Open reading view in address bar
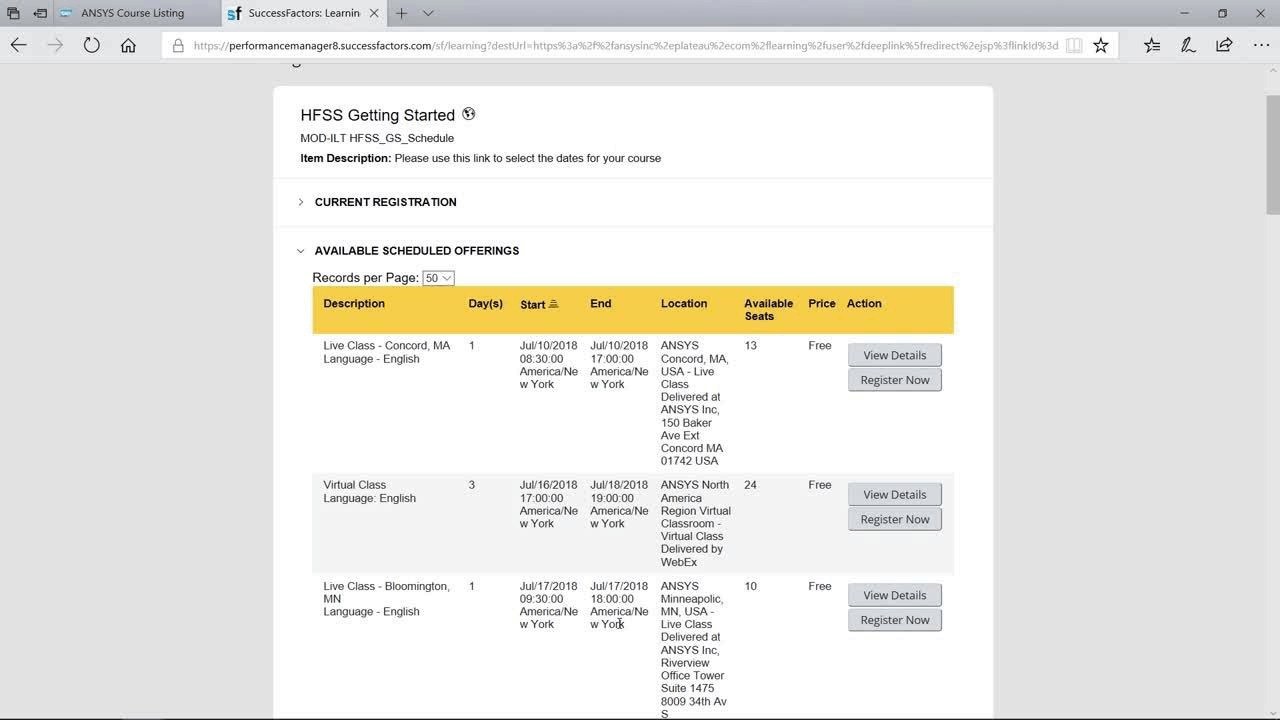The image size is (1280, 720). tap(1074, 45)
